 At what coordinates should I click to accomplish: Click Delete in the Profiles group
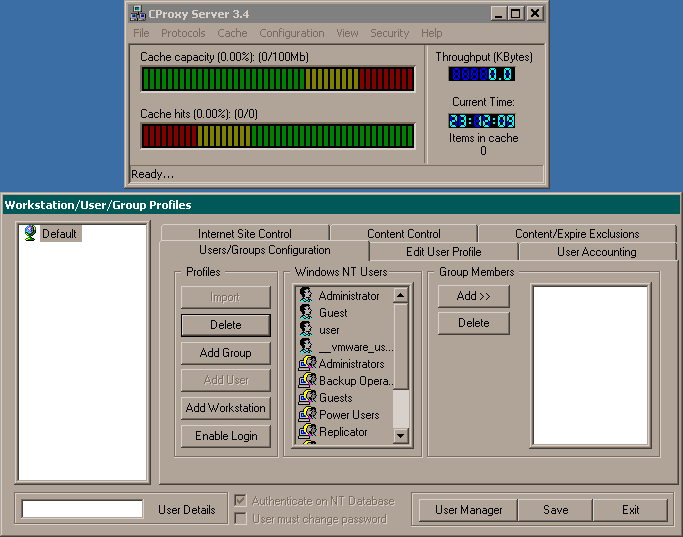pyautogui.click(x=226, y=325)
